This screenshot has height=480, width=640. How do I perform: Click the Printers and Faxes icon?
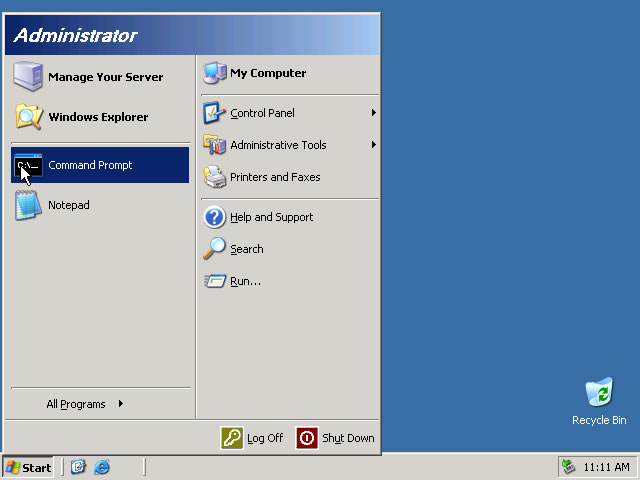point(214,177)
